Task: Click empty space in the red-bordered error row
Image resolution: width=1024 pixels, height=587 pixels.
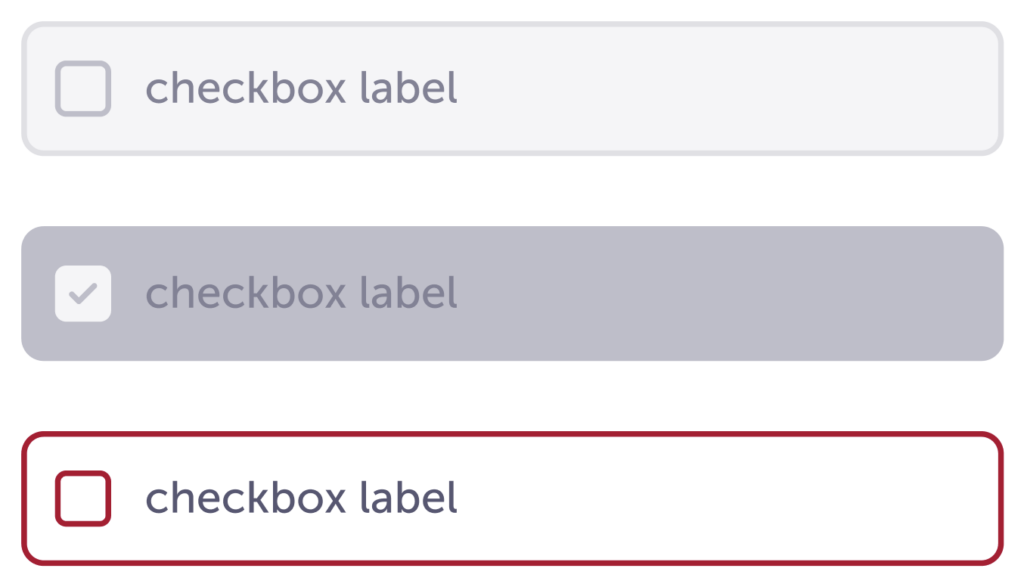Action: point(700,498)
